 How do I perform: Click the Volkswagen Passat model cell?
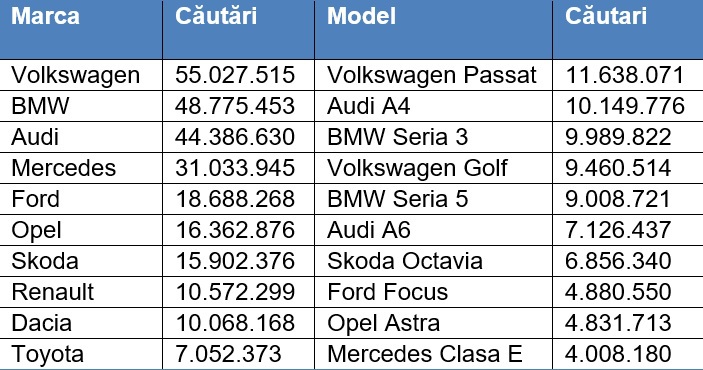432,75
